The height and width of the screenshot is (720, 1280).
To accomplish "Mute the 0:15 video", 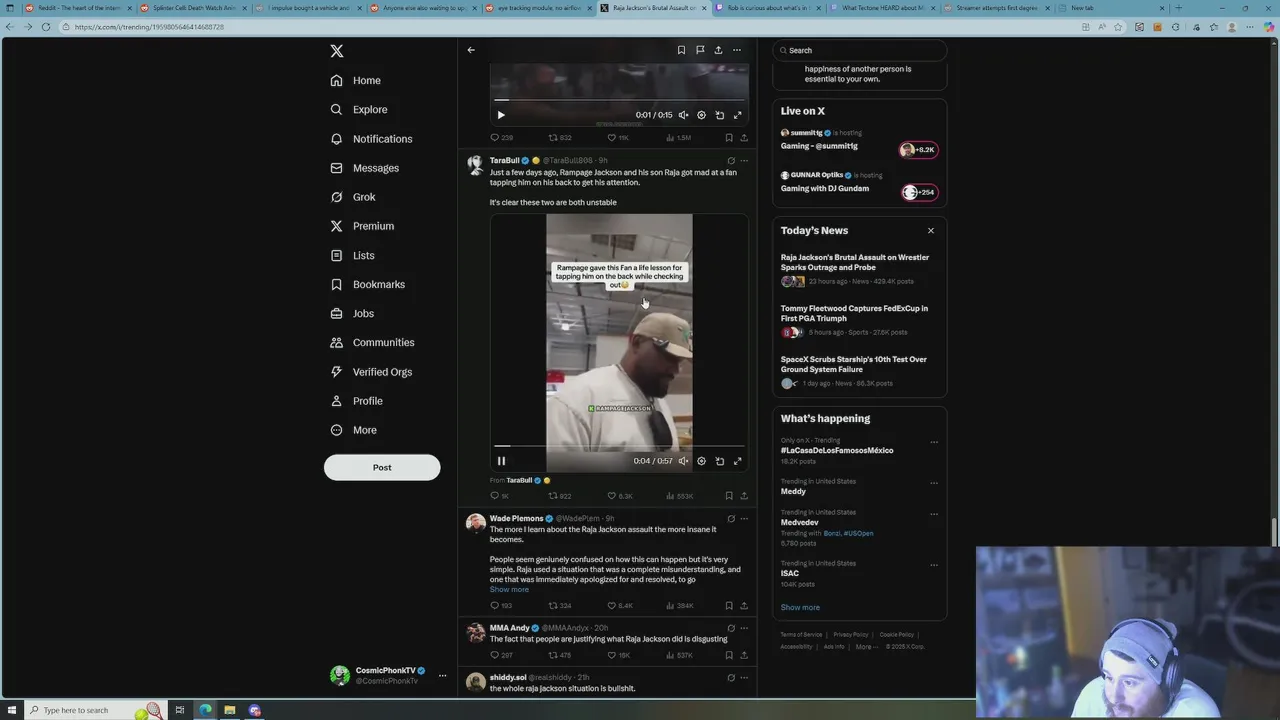I will pos(683,115).
